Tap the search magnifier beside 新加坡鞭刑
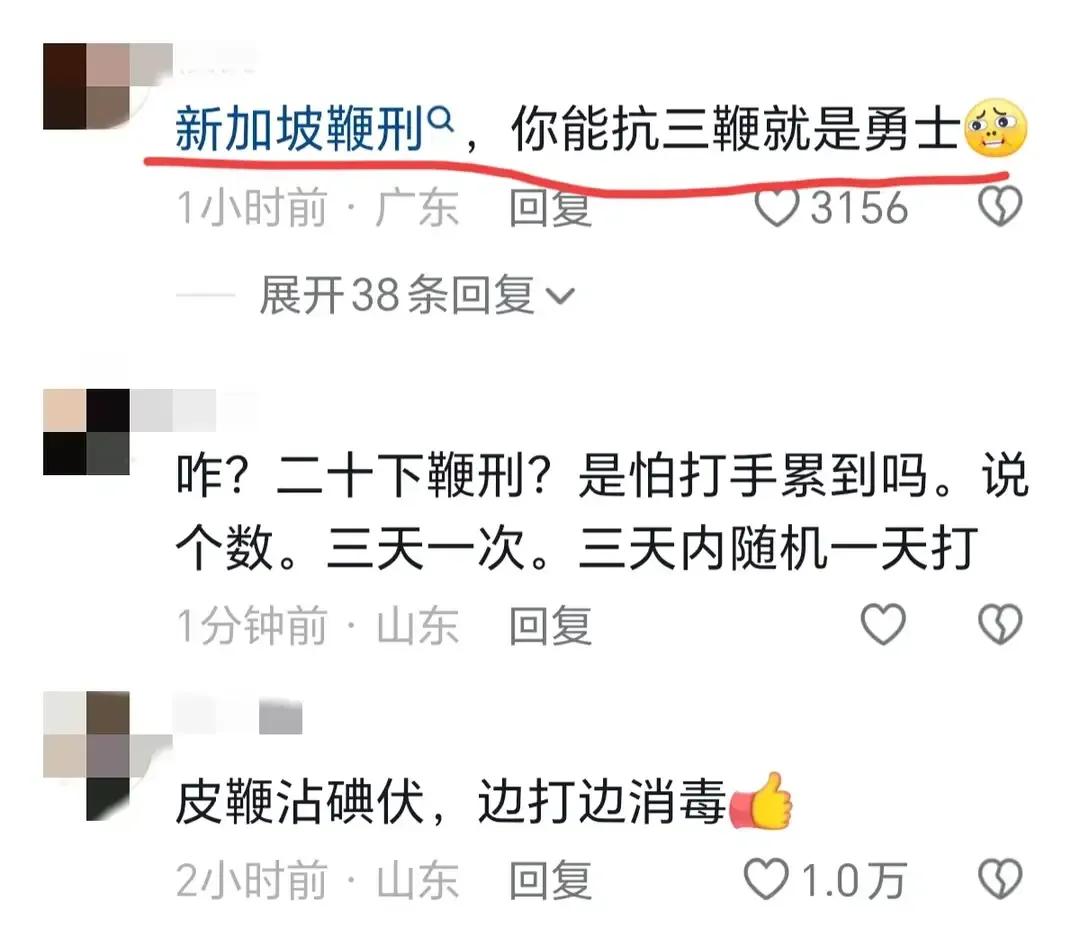This screenshot has width=1080, height=927. (441, 121)
